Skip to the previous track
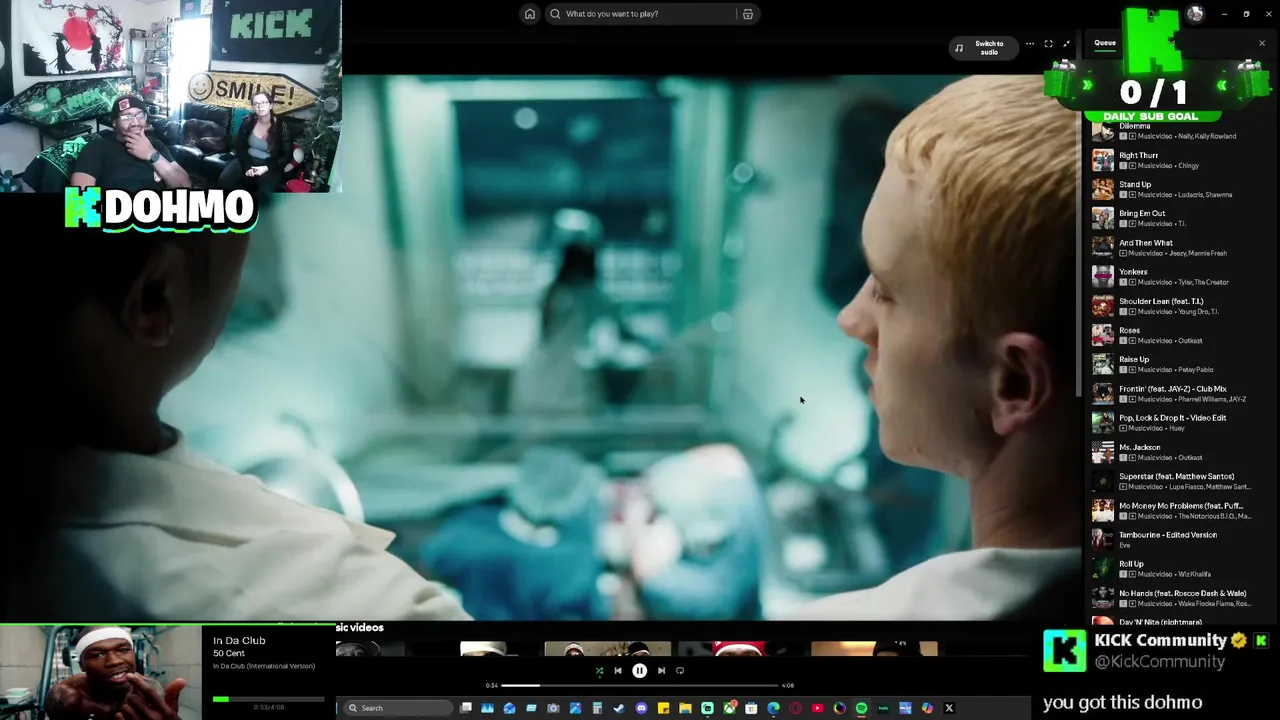1280x720 pixels. click(618, 671)
